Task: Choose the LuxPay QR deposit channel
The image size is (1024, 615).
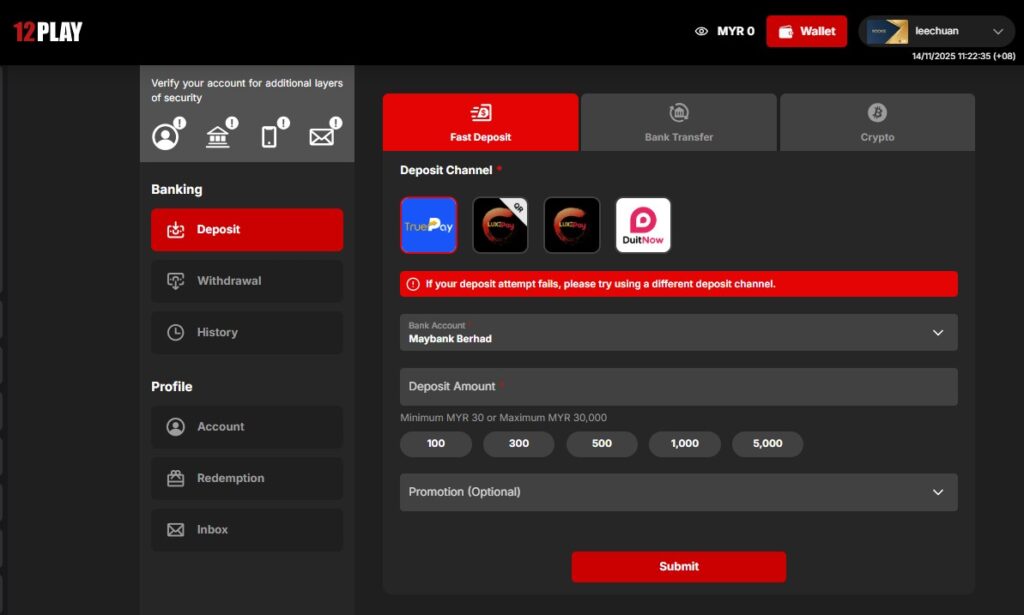Action: coord(500,225)
